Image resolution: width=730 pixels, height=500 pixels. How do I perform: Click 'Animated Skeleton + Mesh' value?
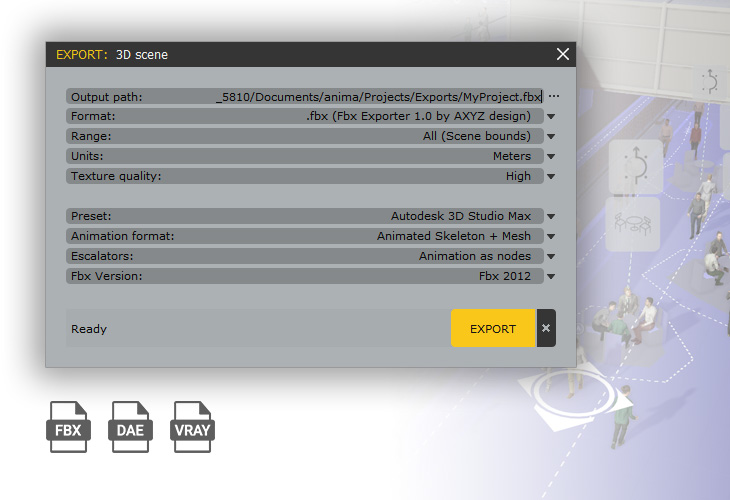point(454,236)
